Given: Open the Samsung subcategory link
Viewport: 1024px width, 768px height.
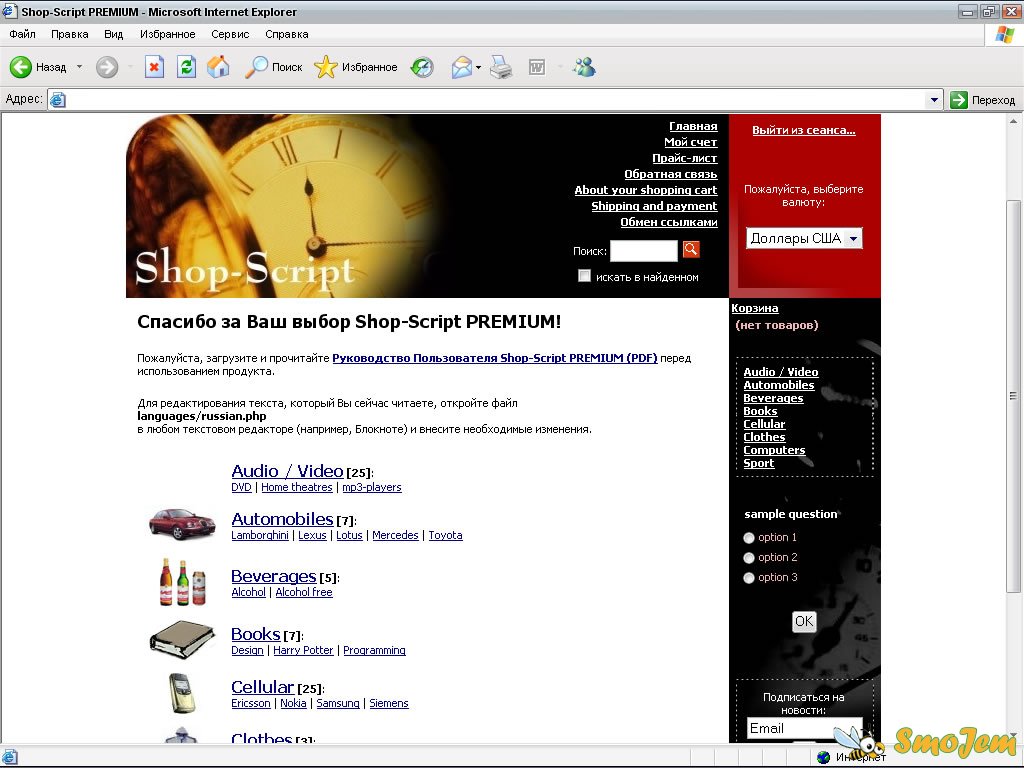Looking at the screenshot, I should click(x=338, y=703).
